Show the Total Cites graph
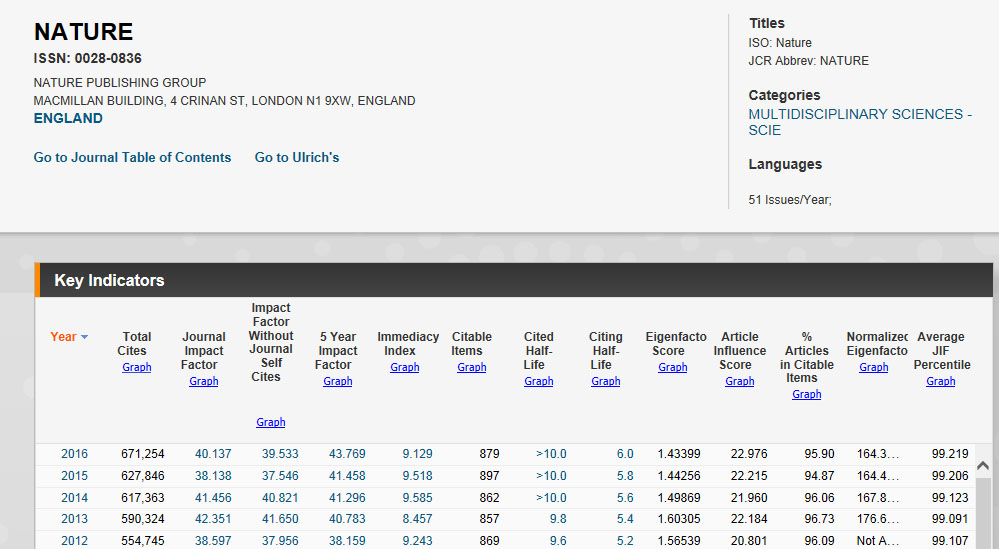 pos(137,367)
